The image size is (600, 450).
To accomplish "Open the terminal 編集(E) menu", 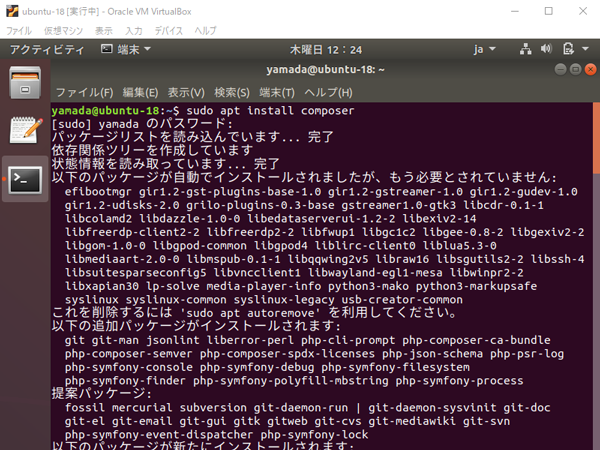I will tap(140, 93).
